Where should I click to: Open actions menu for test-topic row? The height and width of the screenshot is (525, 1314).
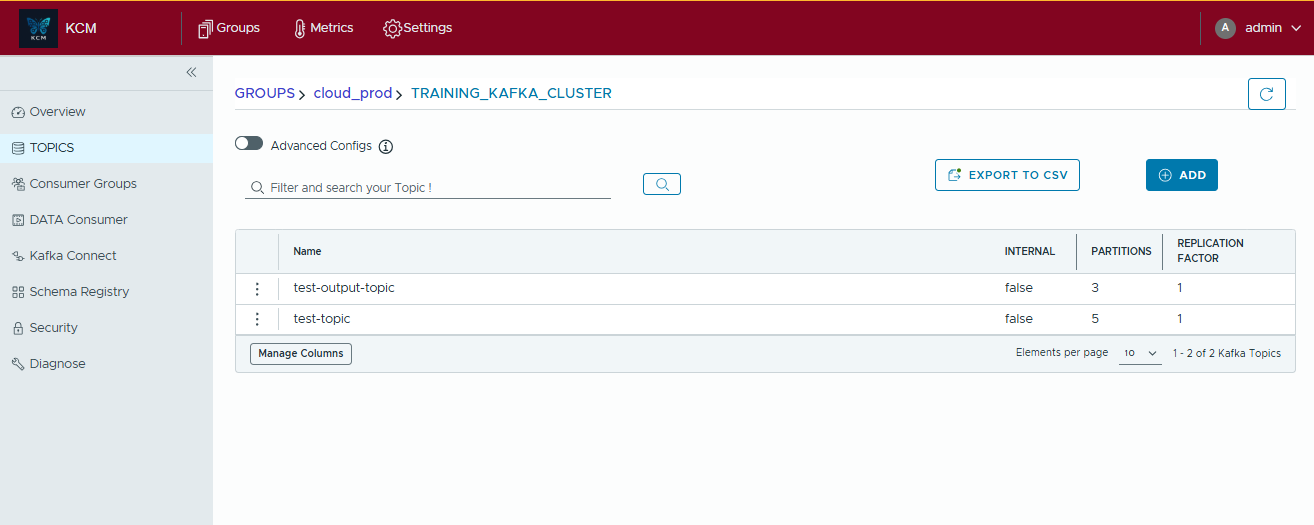point(257,319)
